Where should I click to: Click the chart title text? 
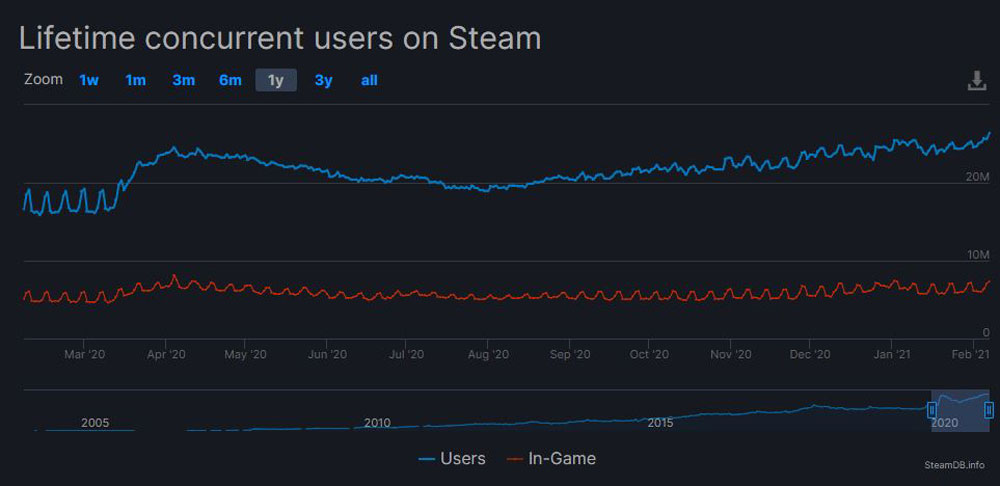pyautogui.click(x=280, y=38)
